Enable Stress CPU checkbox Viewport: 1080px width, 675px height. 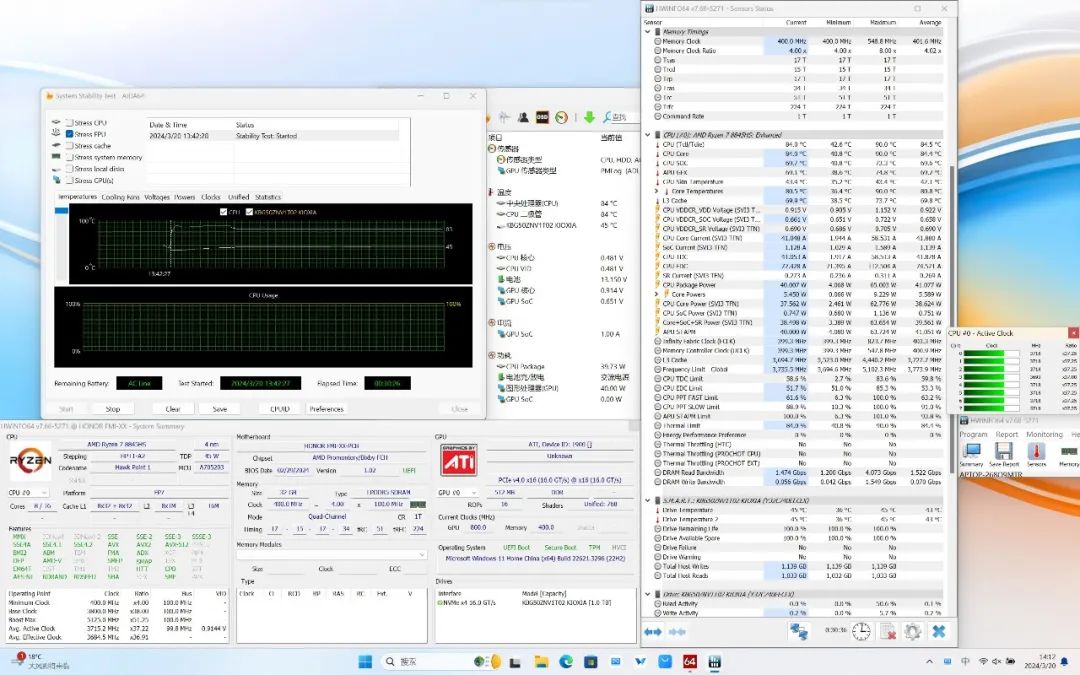click(70, 123)
